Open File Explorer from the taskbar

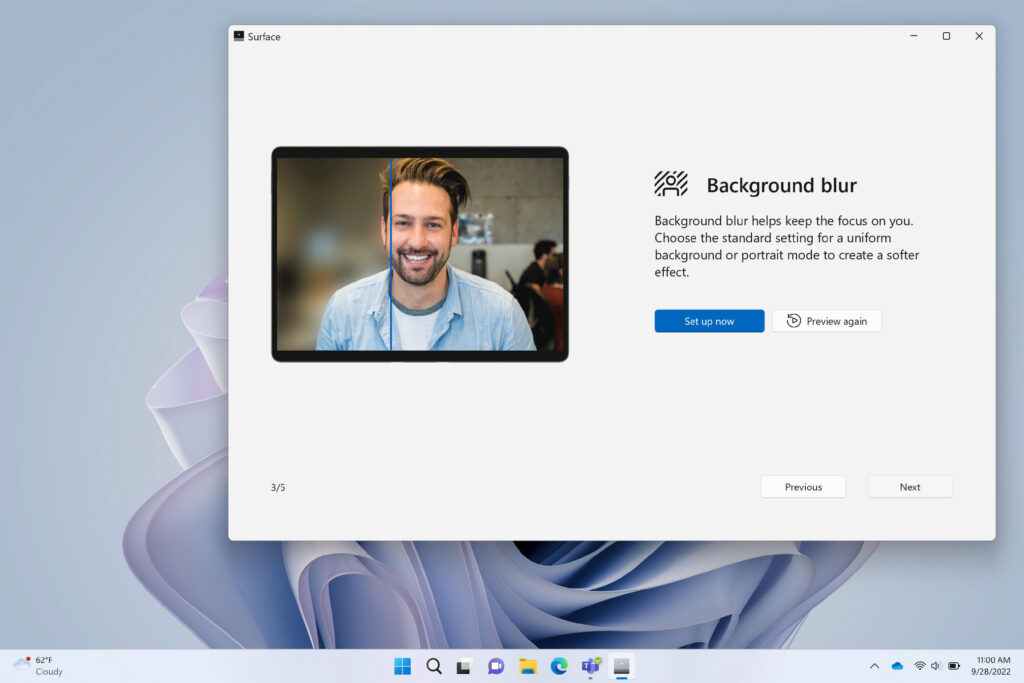527,666
